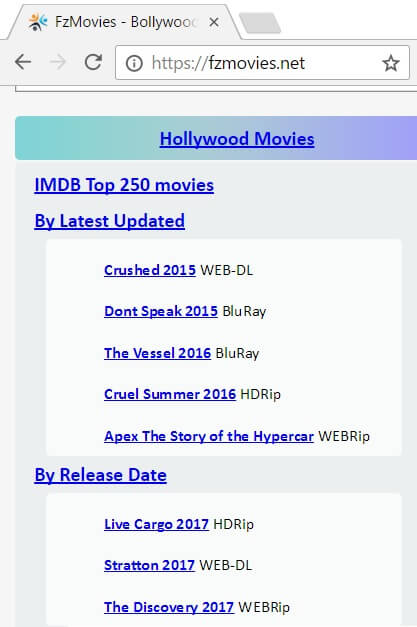Open Stratton 2017 movie link
Screen dimensions: 417x627
[x=149, y=565]
